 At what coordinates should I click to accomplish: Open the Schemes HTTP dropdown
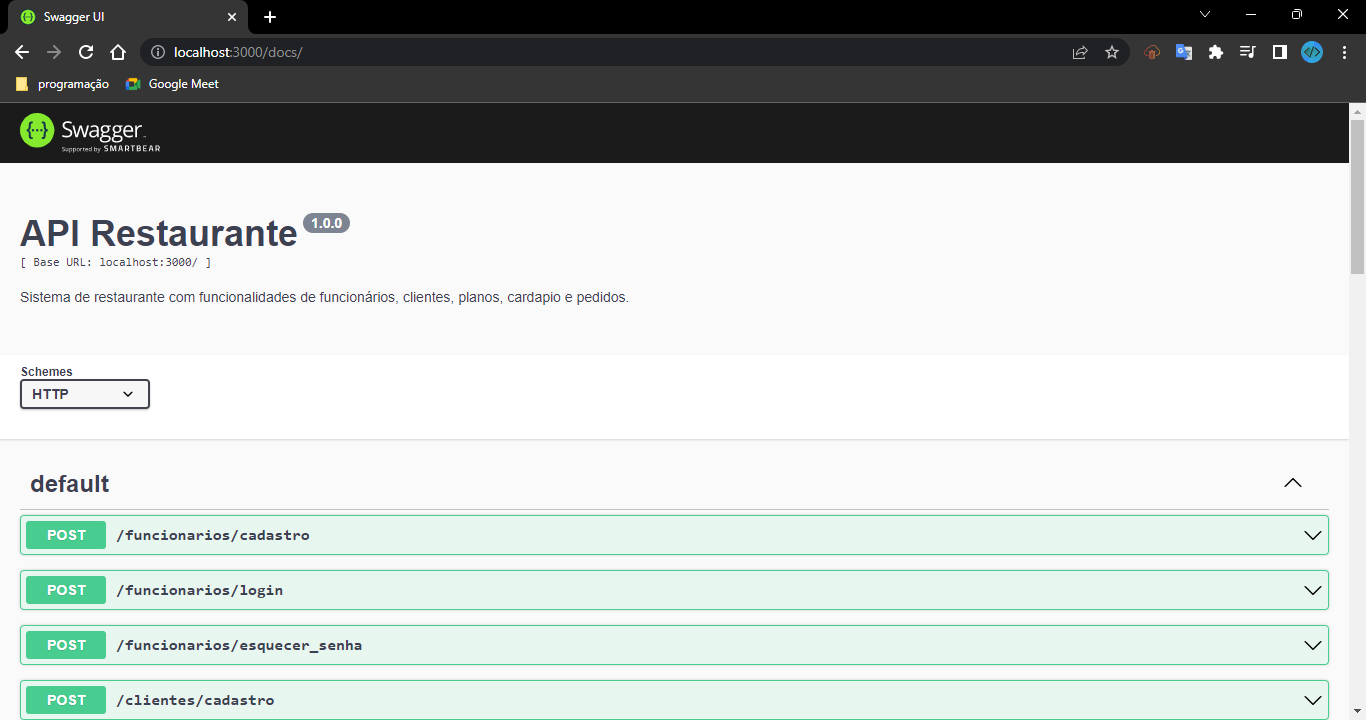[84, 393]
